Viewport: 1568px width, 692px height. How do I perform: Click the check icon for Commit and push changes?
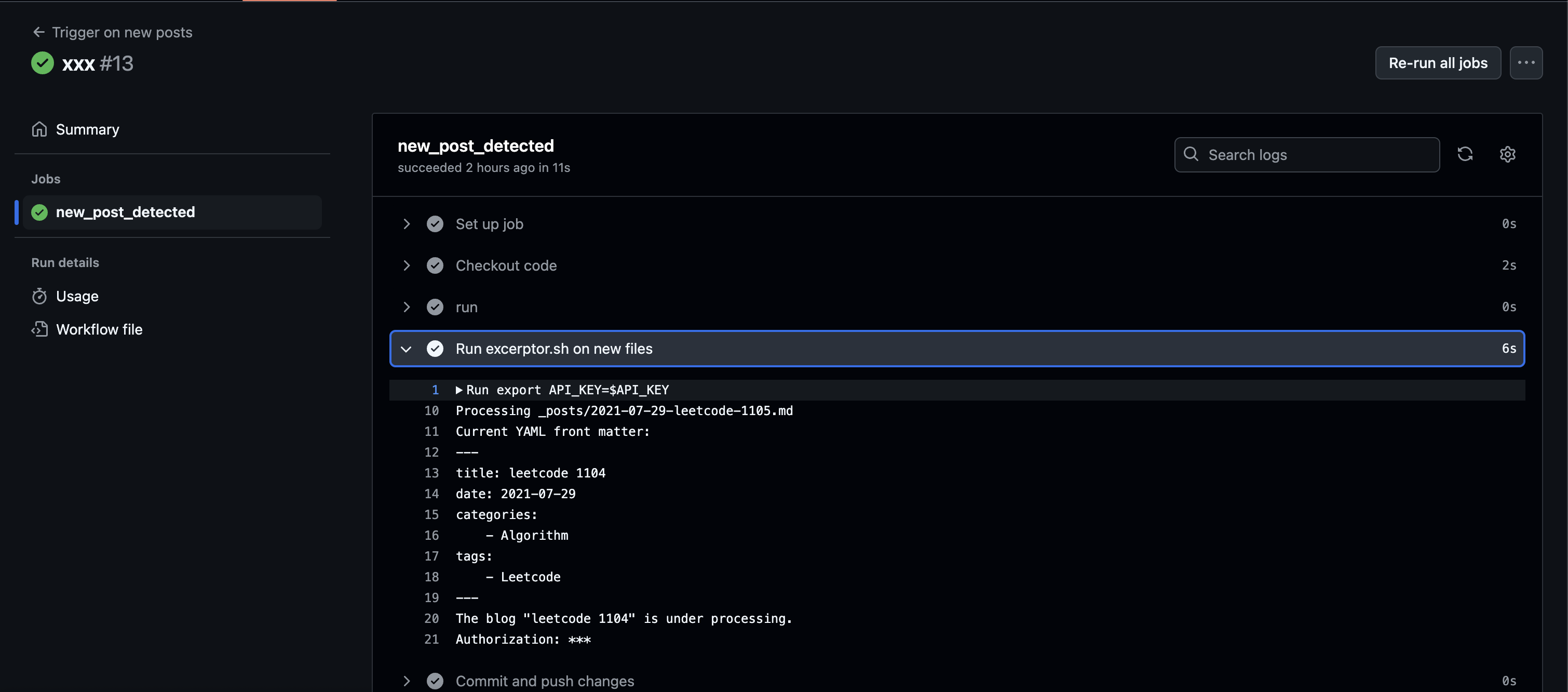point(435,681)
